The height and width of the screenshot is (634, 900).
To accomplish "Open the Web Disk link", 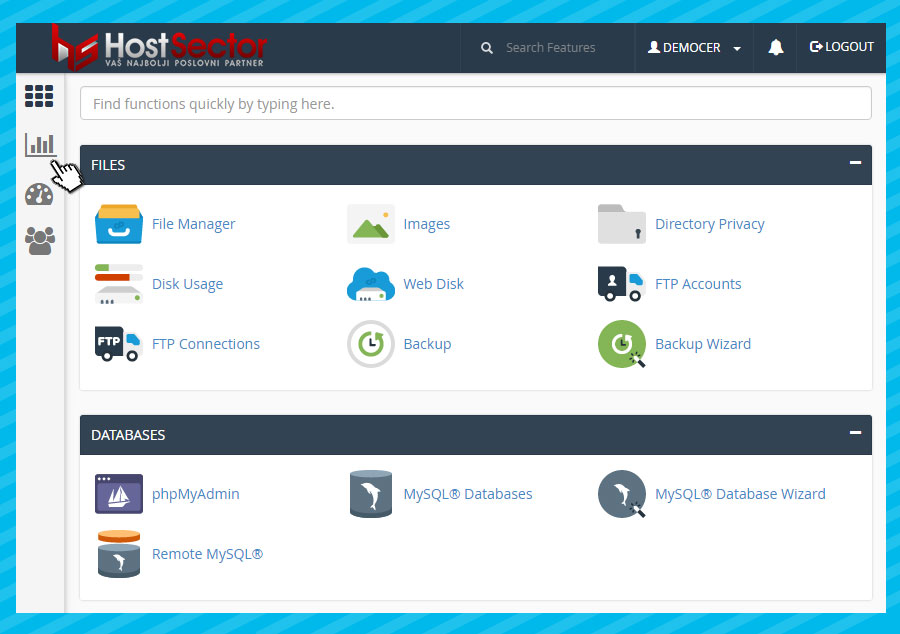I will tap(433, 284).
